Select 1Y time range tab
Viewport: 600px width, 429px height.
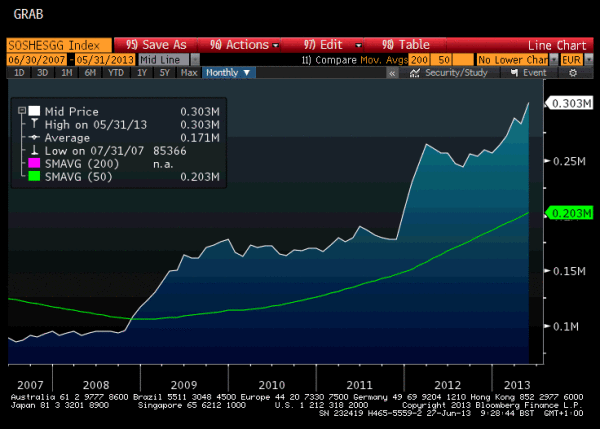(142, 73)
